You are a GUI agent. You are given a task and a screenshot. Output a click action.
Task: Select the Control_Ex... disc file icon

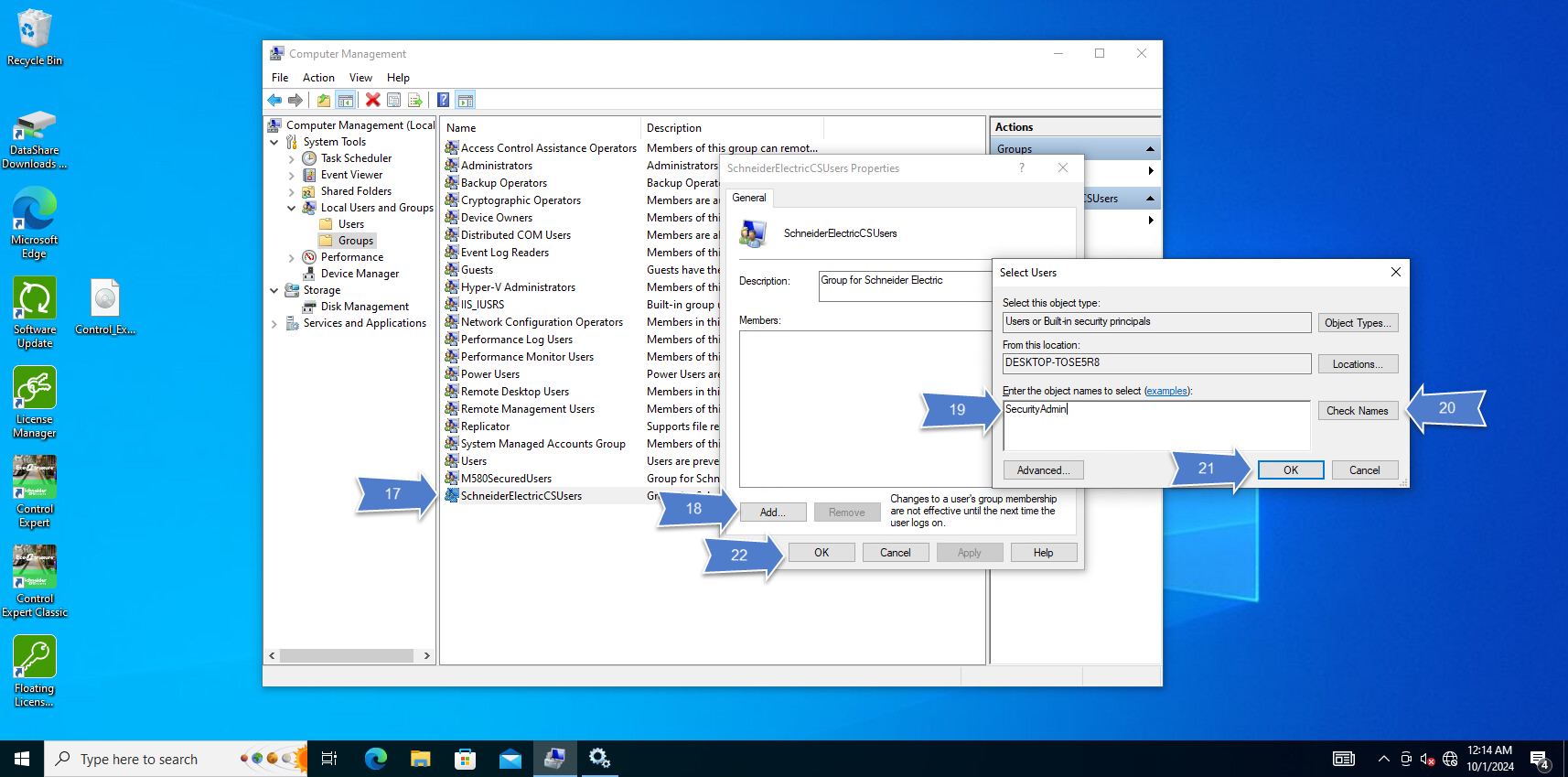tap(105, 307)
